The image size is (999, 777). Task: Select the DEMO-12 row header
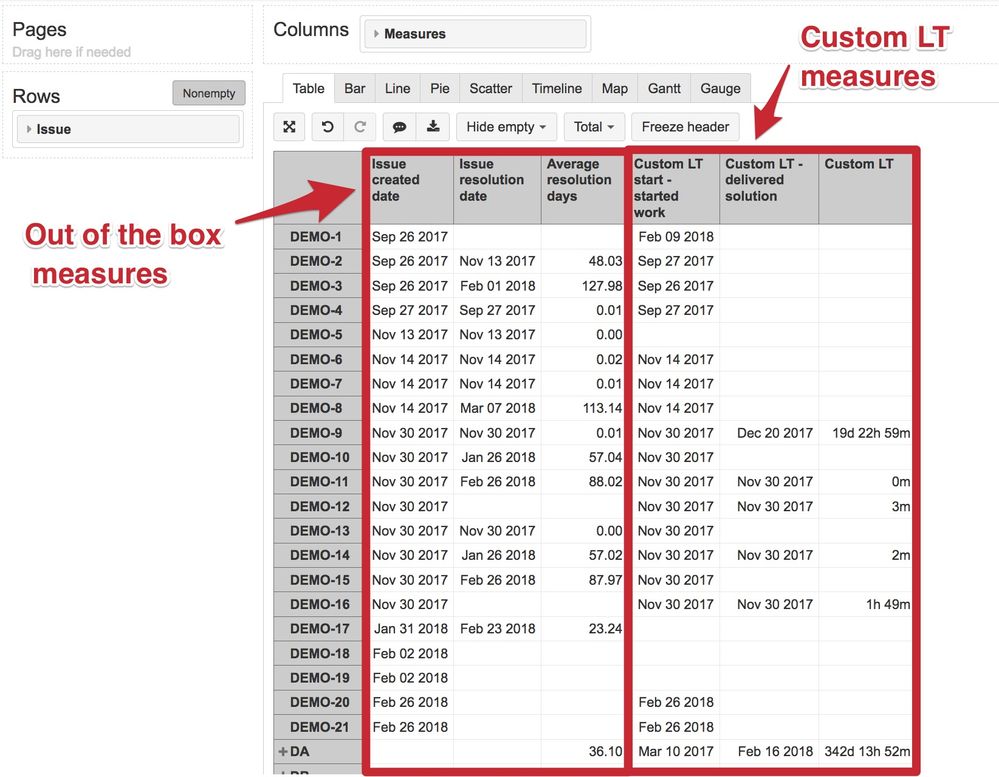(x=317, y=506)
